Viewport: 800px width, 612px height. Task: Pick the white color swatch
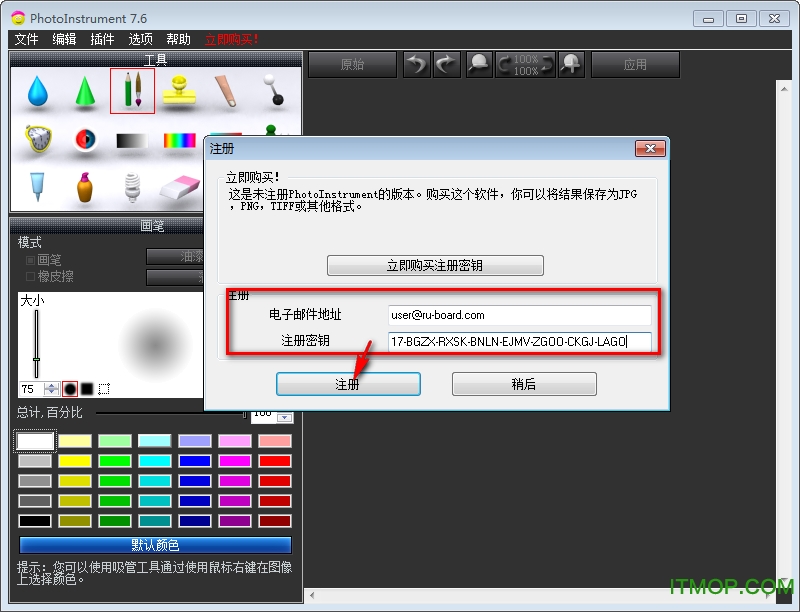(35, 441)
